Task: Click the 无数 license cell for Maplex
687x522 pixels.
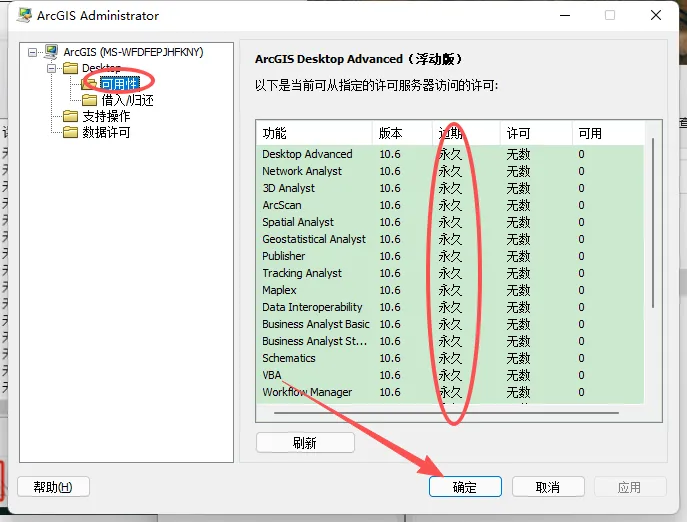Action: [519, 290]
